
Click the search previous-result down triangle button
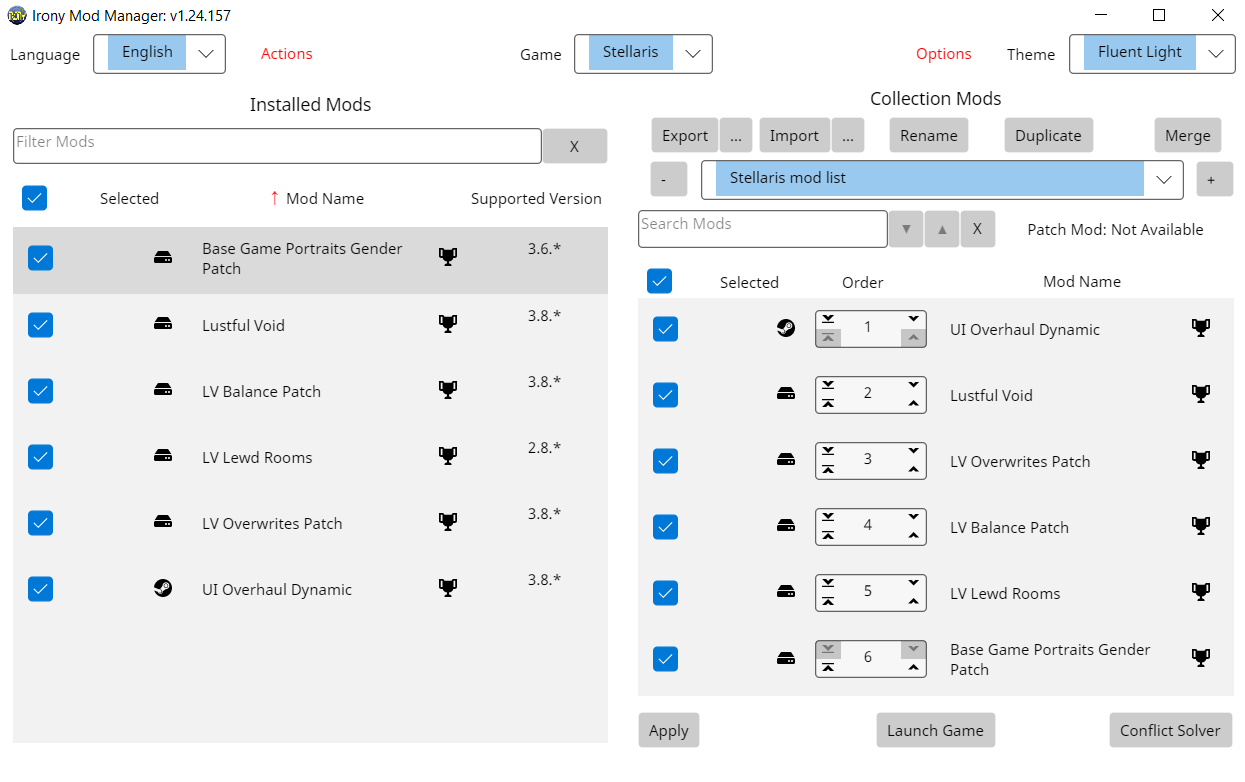pos(906,229)
